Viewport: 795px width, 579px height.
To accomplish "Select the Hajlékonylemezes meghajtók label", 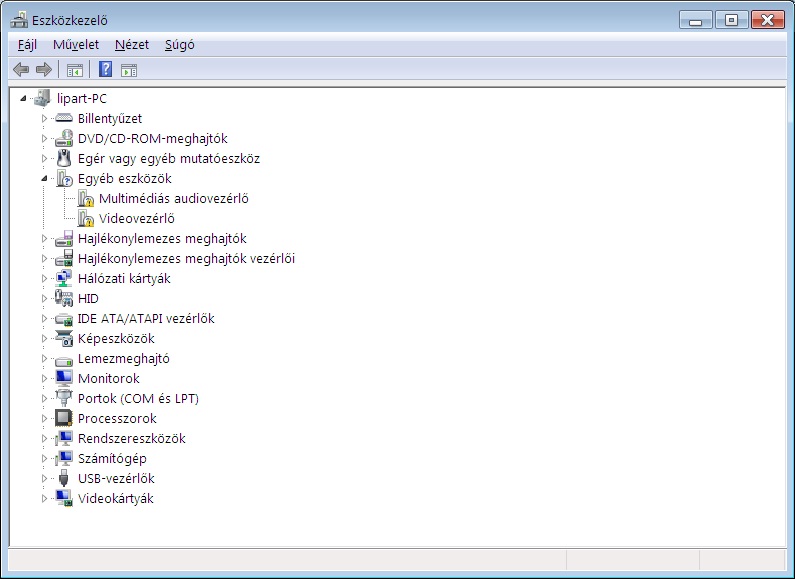I will click(162, 238).
